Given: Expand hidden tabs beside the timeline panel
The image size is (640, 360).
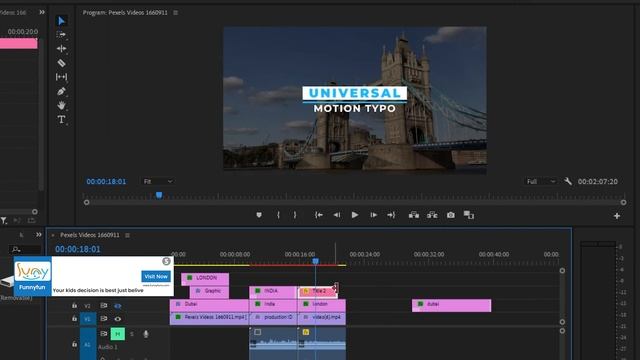Looking at the screenshot, I should tap(39, 235).
